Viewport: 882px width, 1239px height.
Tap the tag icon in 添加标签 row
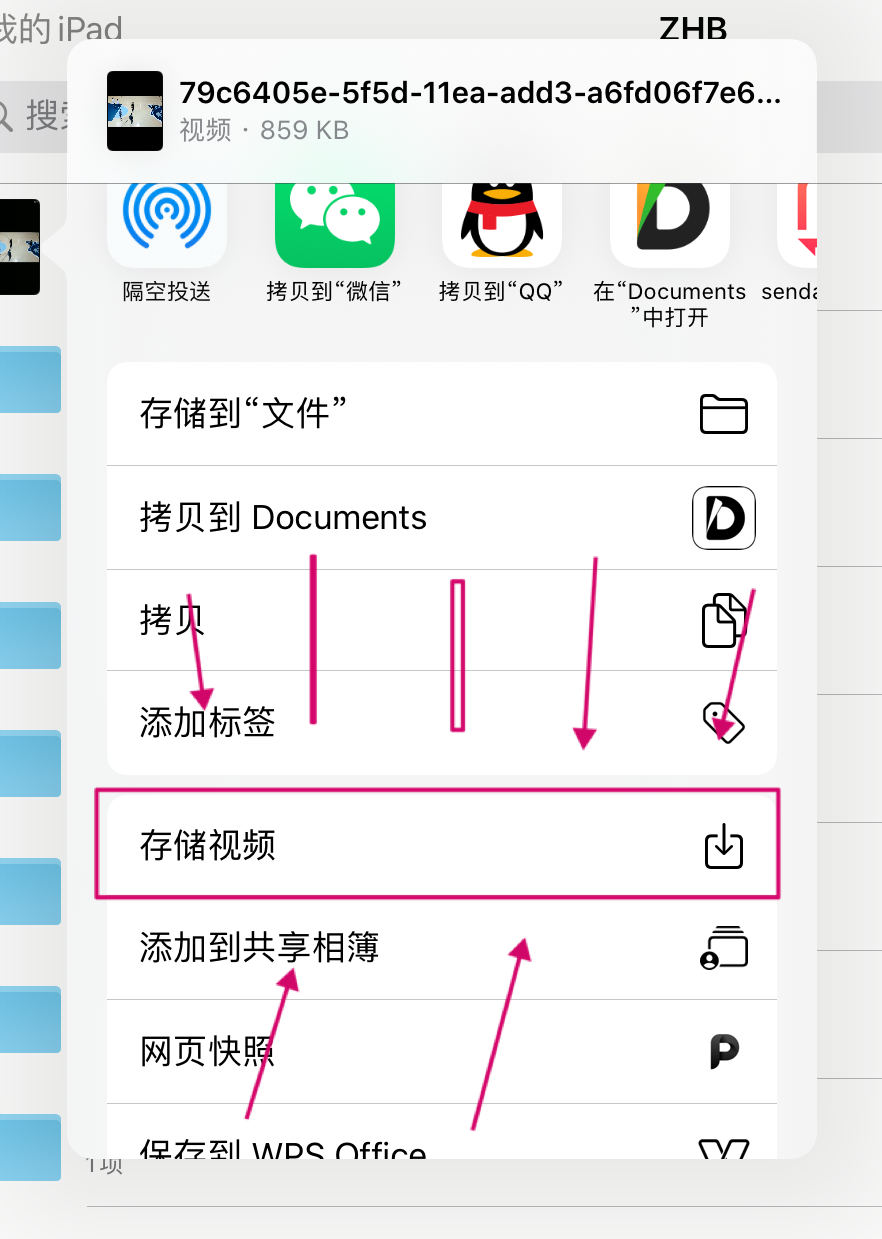click(724, 722)
